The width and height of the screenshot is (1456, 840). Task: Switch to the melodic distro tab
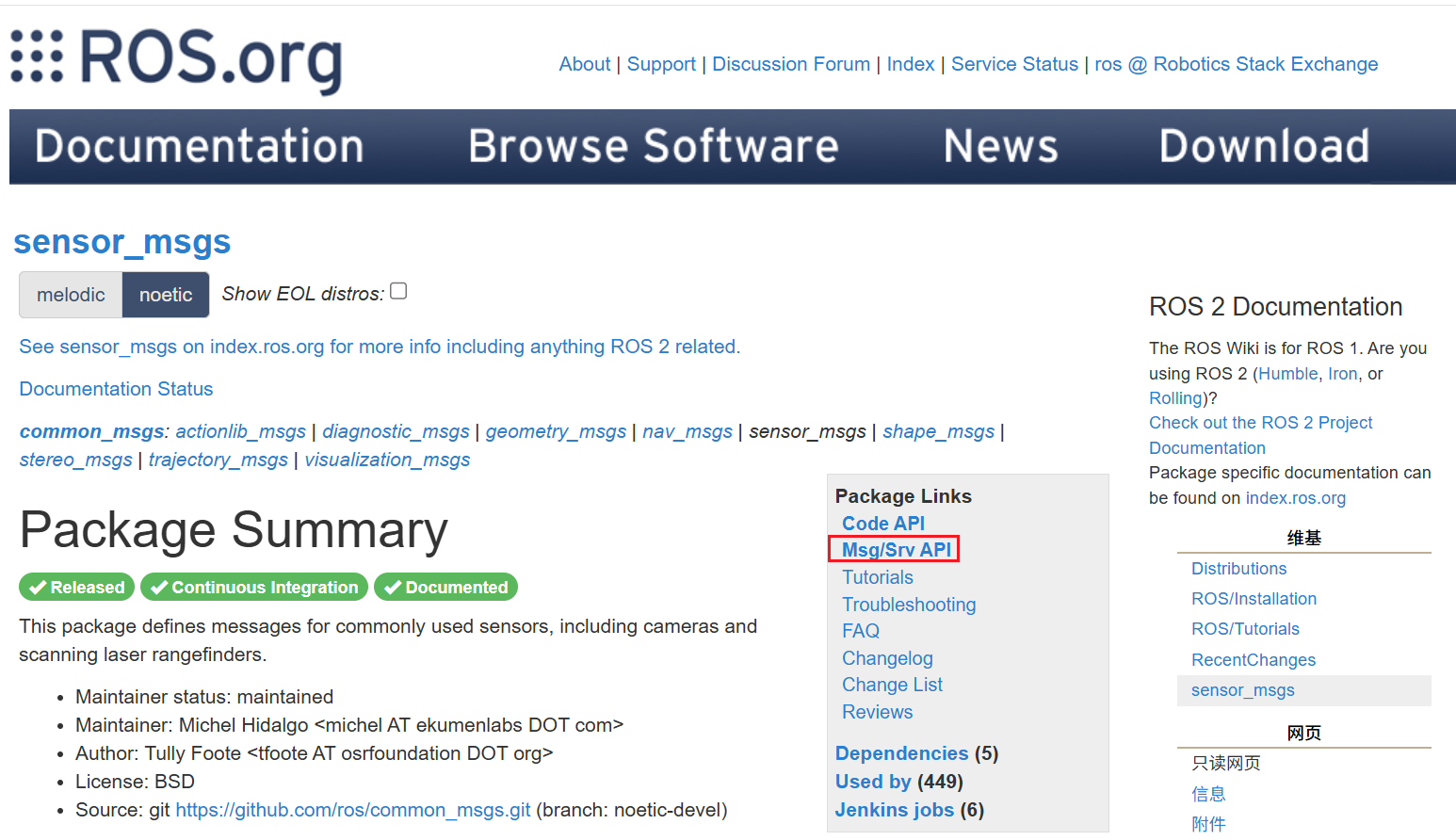tap(71, 295)
